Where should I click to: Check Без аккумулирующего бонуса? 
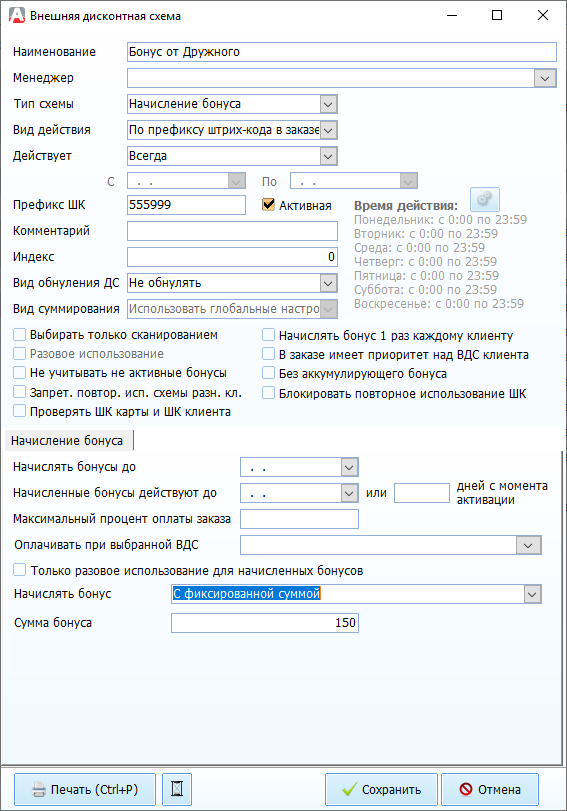[268, 373]
